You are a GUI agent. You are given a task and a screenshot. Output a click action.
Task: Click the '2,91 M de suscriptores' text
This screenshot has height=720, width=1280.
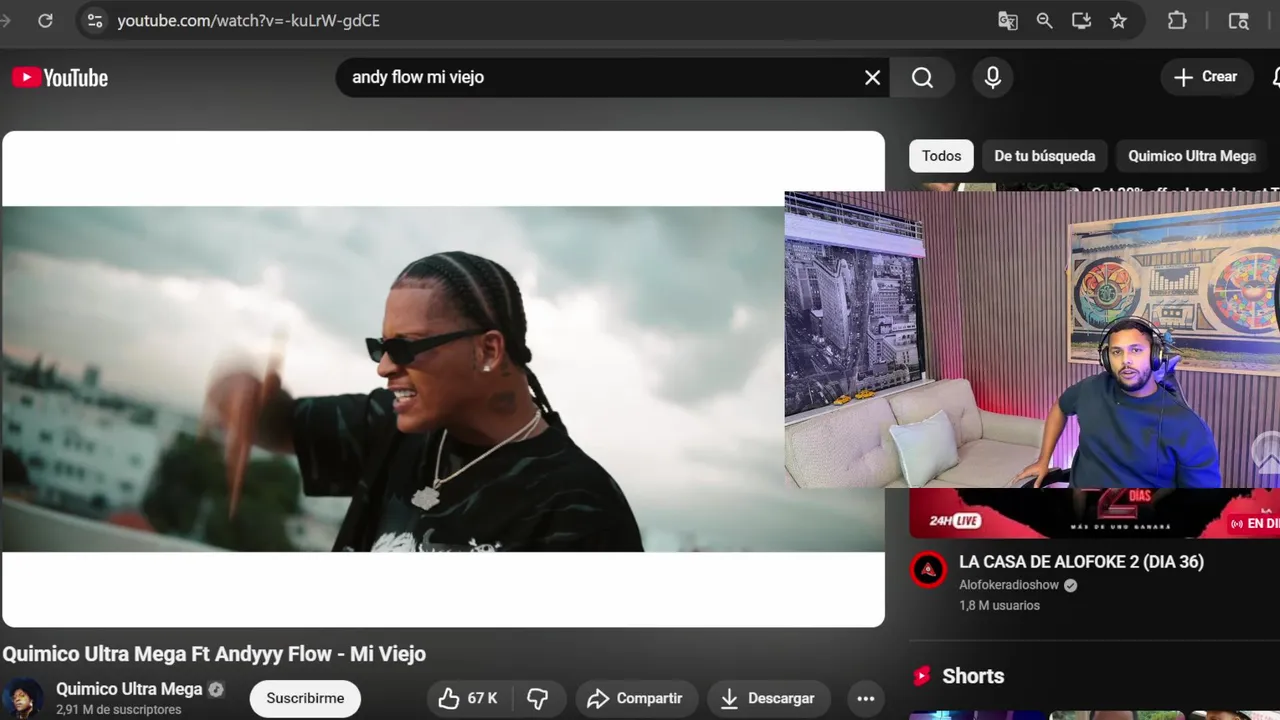[x=119, y=710]
